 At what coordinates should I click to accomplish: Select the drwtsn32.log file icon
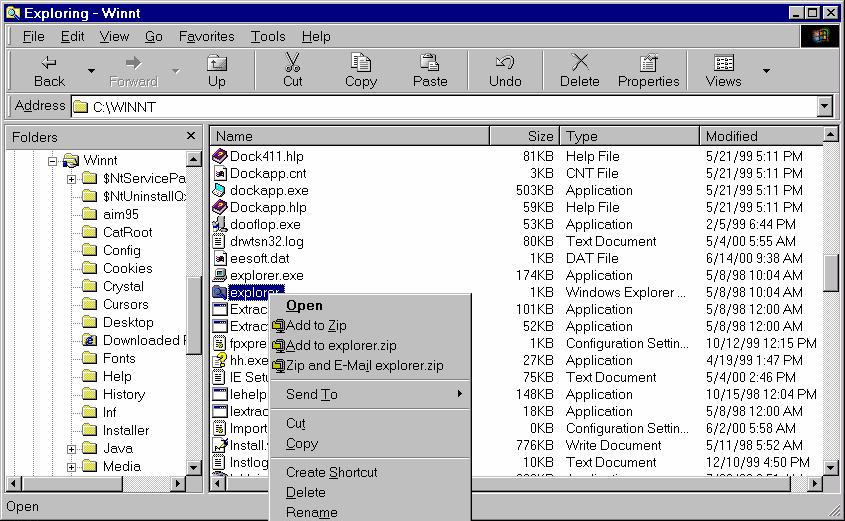click(x=219, y=241)
